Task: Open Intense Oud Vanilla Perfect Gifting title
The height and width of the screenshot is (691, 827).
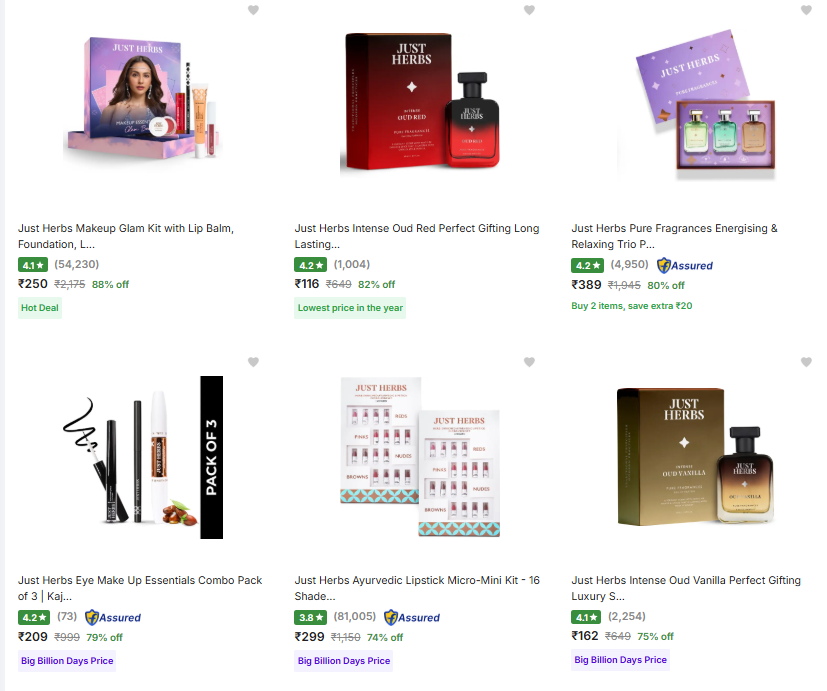Action: click(686, 588)
